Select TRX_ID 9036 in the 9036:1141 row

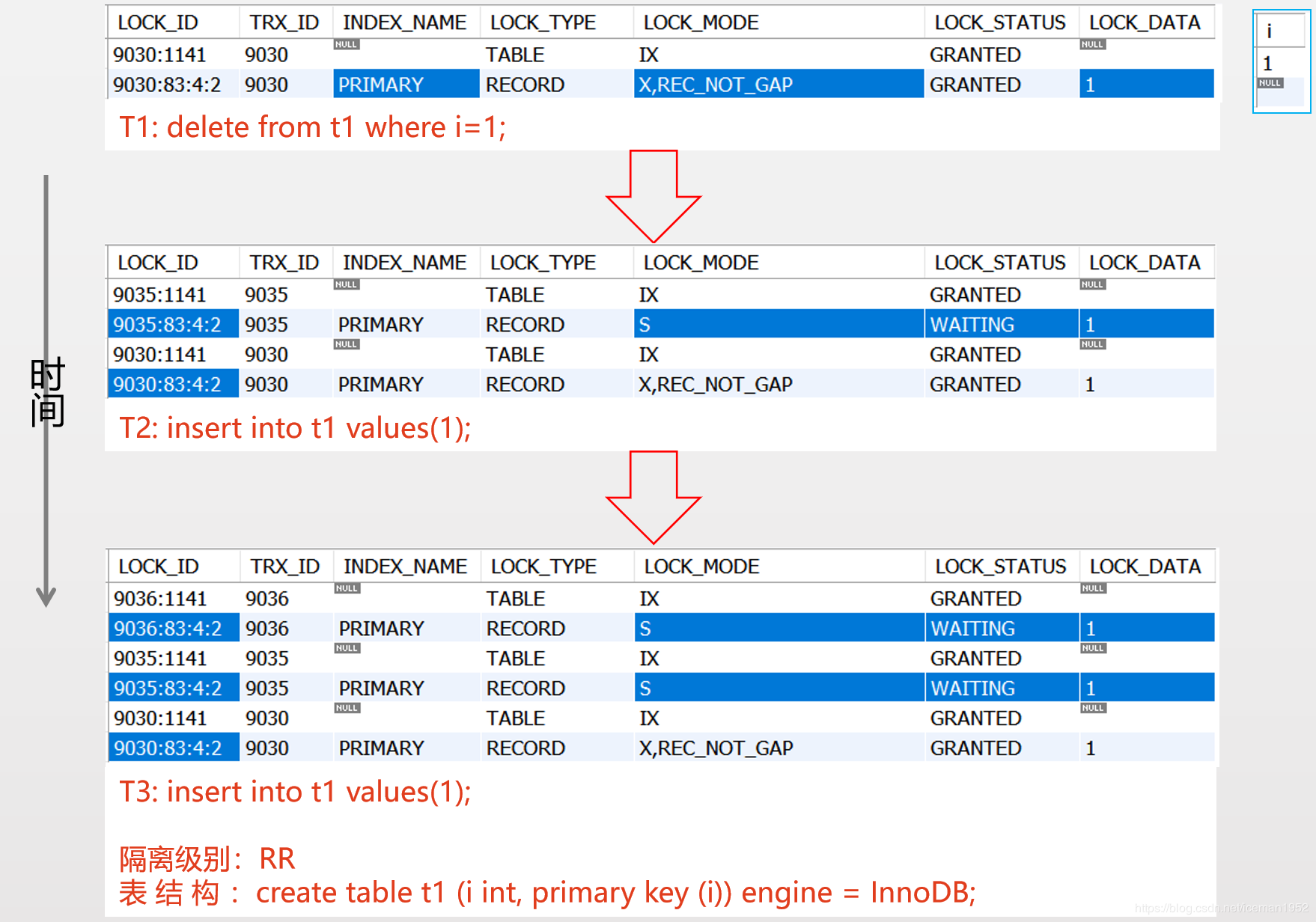[286, 598]
